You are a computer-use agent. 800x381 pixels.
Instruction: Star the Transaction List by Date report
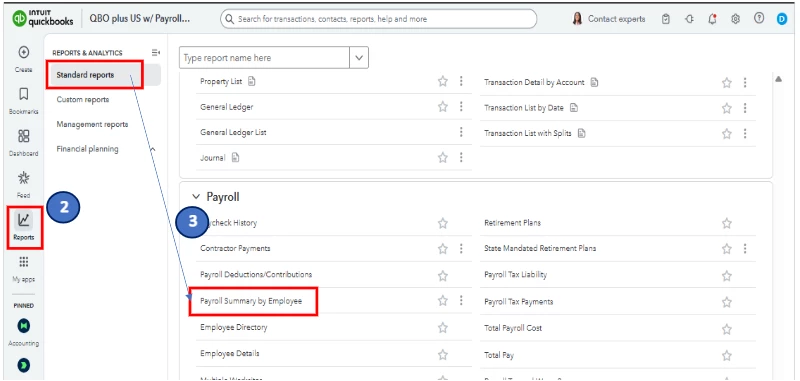(x=727, y=108)
